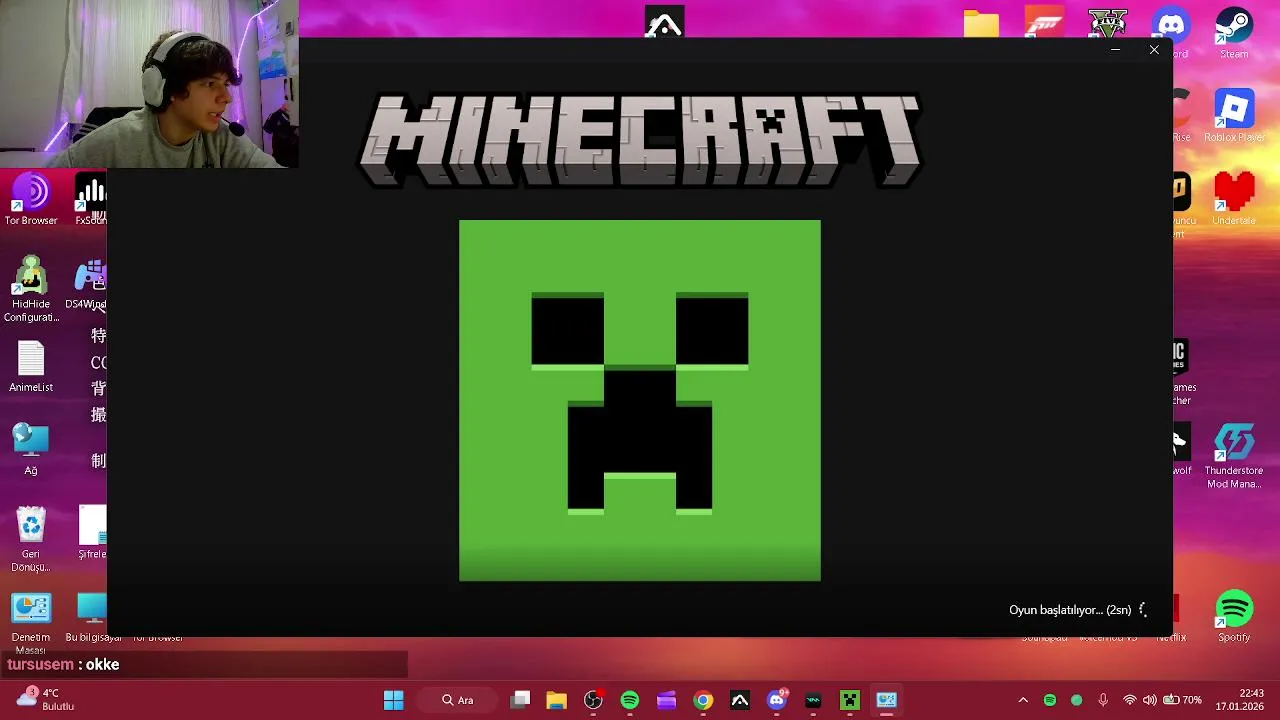Open the Windows Start menu
Viewport: 1280px width, 720px height.
[x=393, y=700]
